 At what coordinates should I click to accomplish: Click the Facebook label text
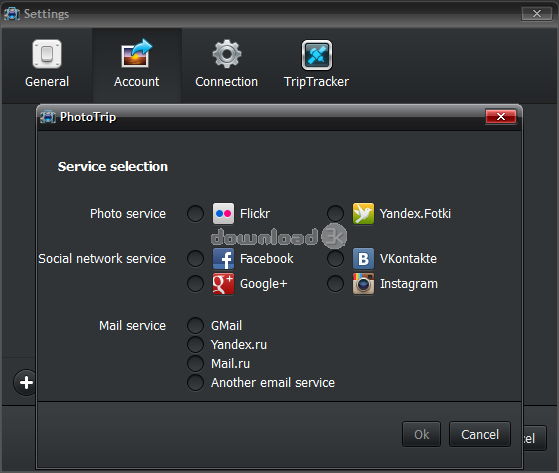(267, 258)
